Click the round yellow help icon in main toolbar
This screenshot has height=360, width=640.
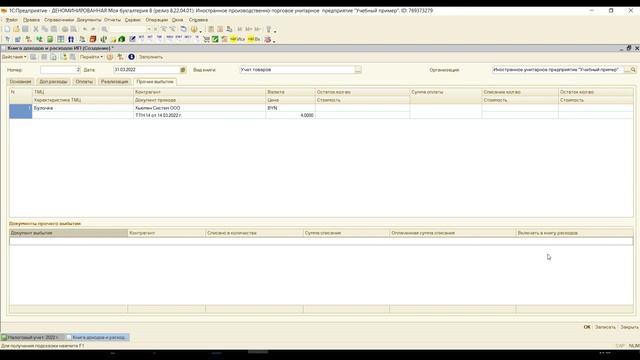[x=194, y=29]
